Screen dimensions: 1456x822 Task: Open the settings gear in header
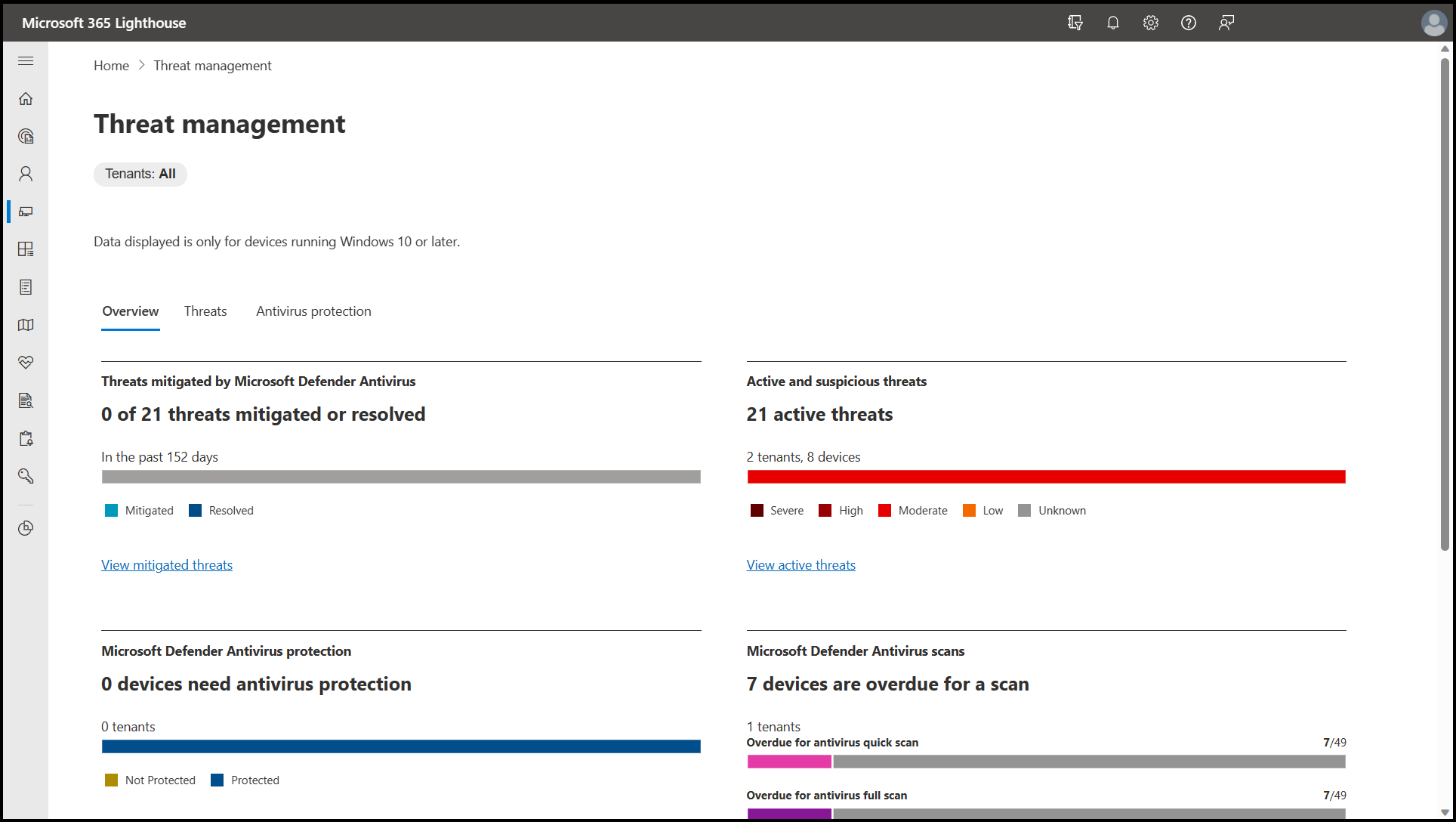click(1150, 23)
